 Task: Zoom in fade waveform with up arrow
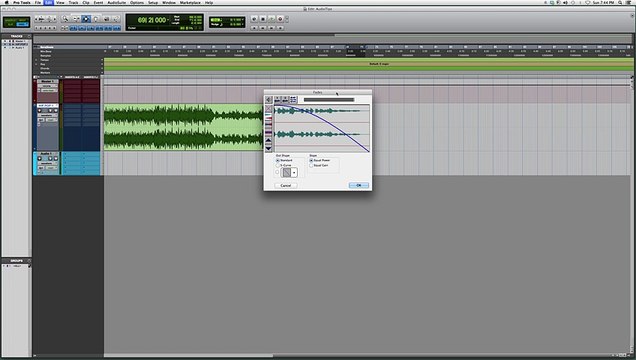(269, 141)
